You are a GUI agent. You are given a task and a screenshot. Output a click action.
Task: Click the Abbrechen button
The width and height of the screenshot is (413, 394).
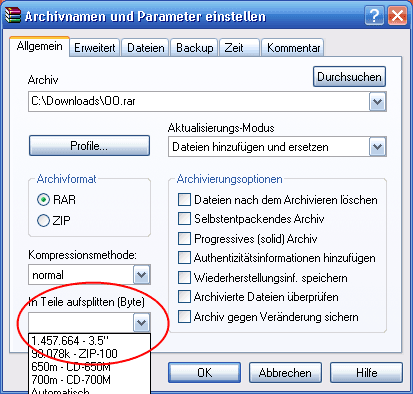[x=285, y=373]
